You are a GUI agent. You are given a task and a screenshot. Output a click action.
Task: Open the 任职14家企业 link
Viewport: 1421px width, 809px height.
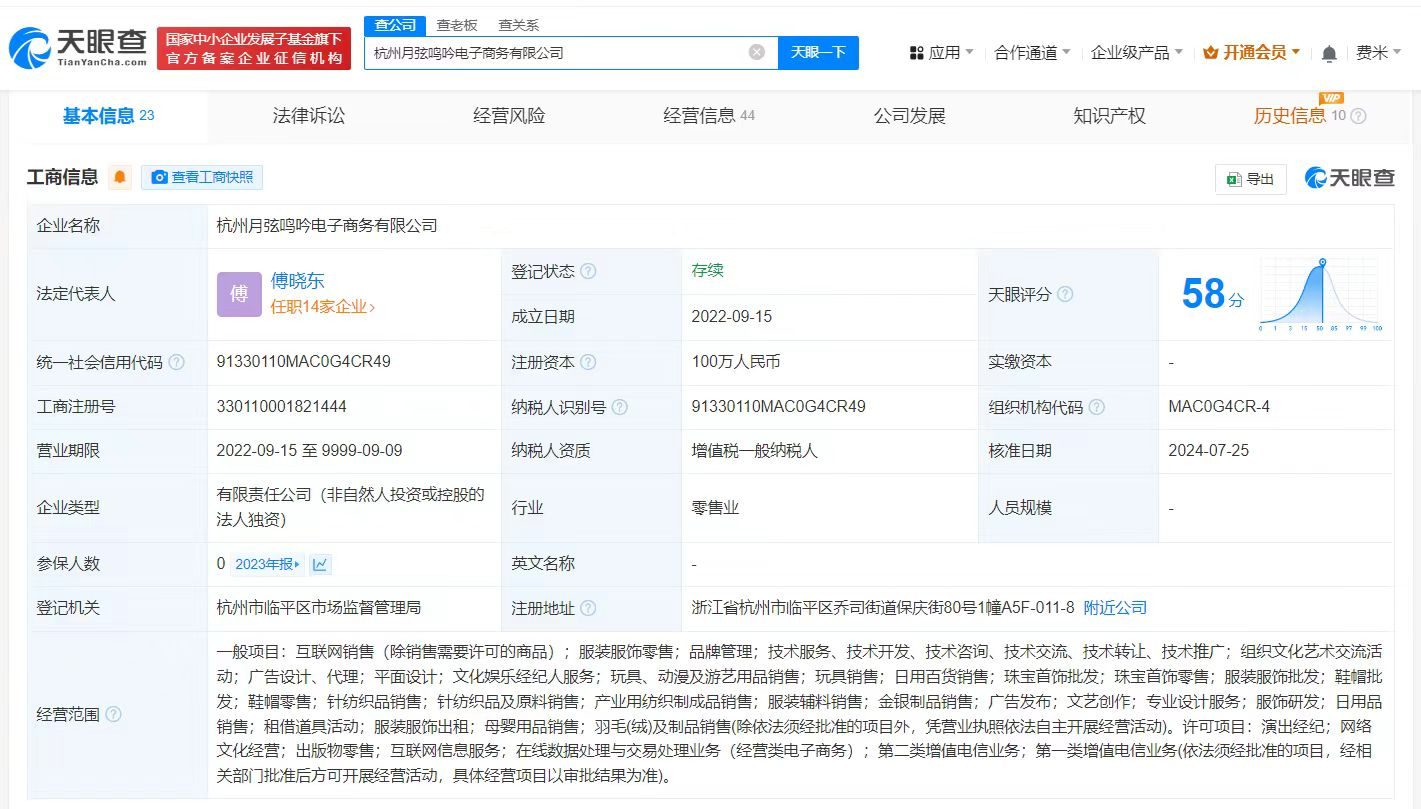(319, 309)
